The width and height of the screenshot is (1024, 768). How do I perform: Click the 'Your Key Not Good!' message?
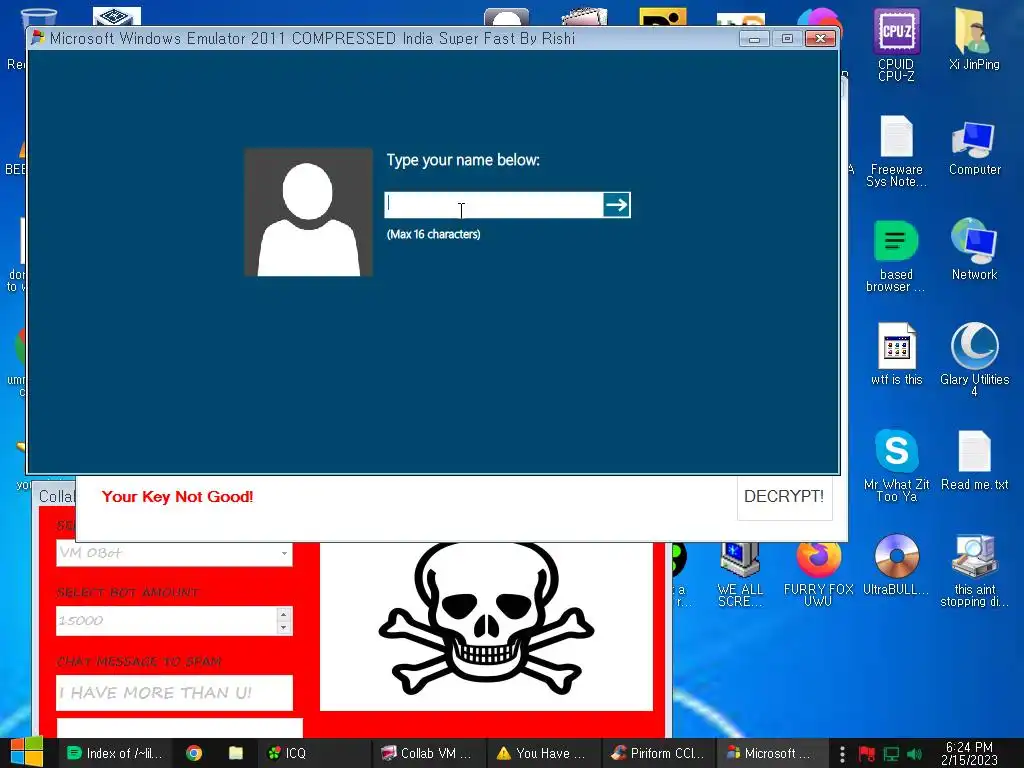pos(177,497)
